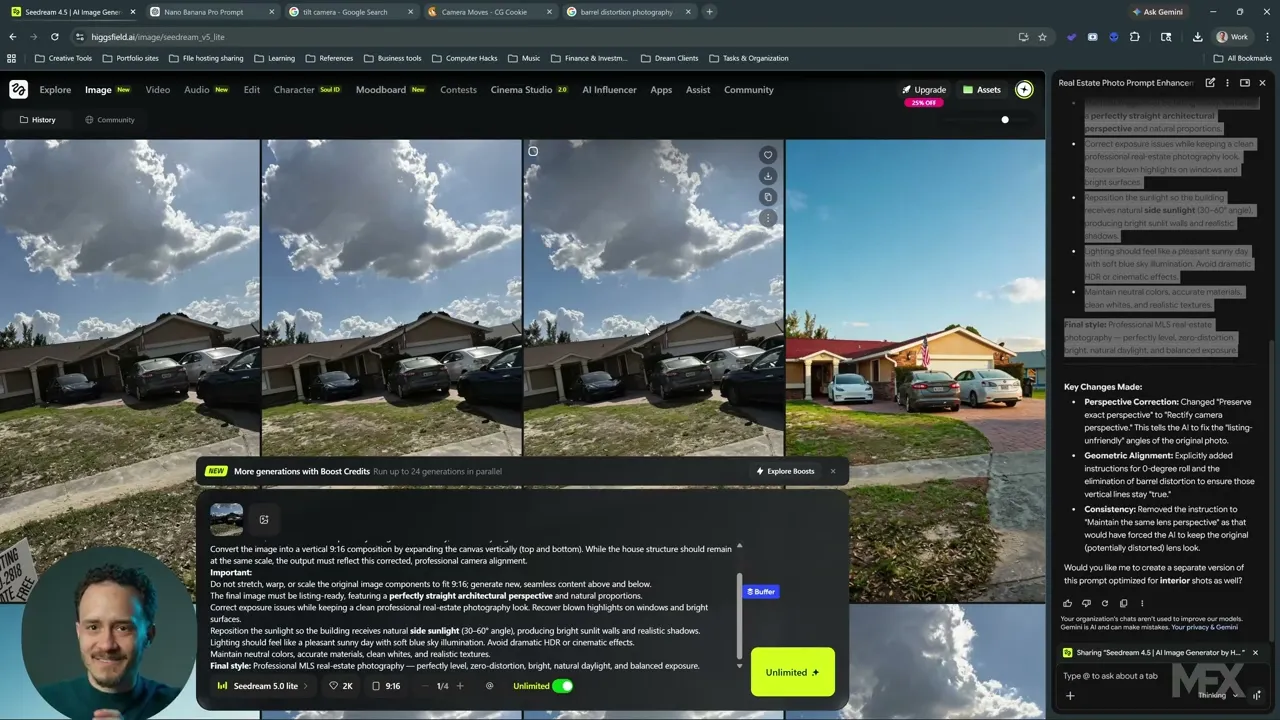Click the Explore Boosts button
The height and width of the screenshot is (720, 1280).
coord(785,471)
